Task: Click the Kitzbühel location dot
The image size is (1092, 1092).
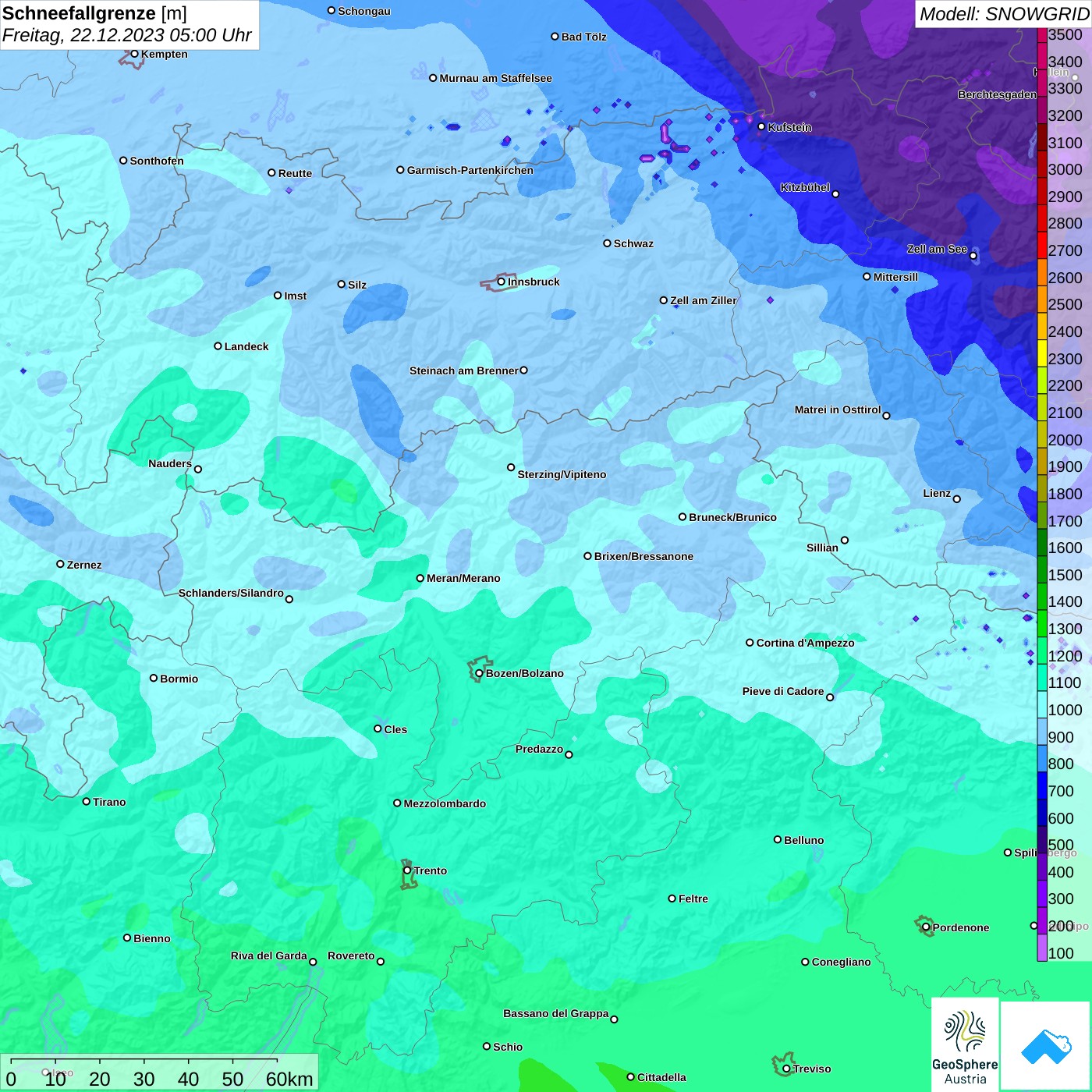Action: coord(836,194)
